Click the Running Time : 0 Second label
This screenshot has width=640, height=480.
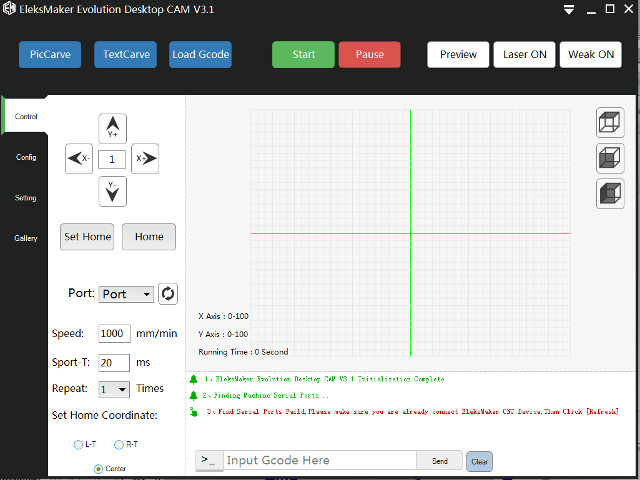coord(243,352)
